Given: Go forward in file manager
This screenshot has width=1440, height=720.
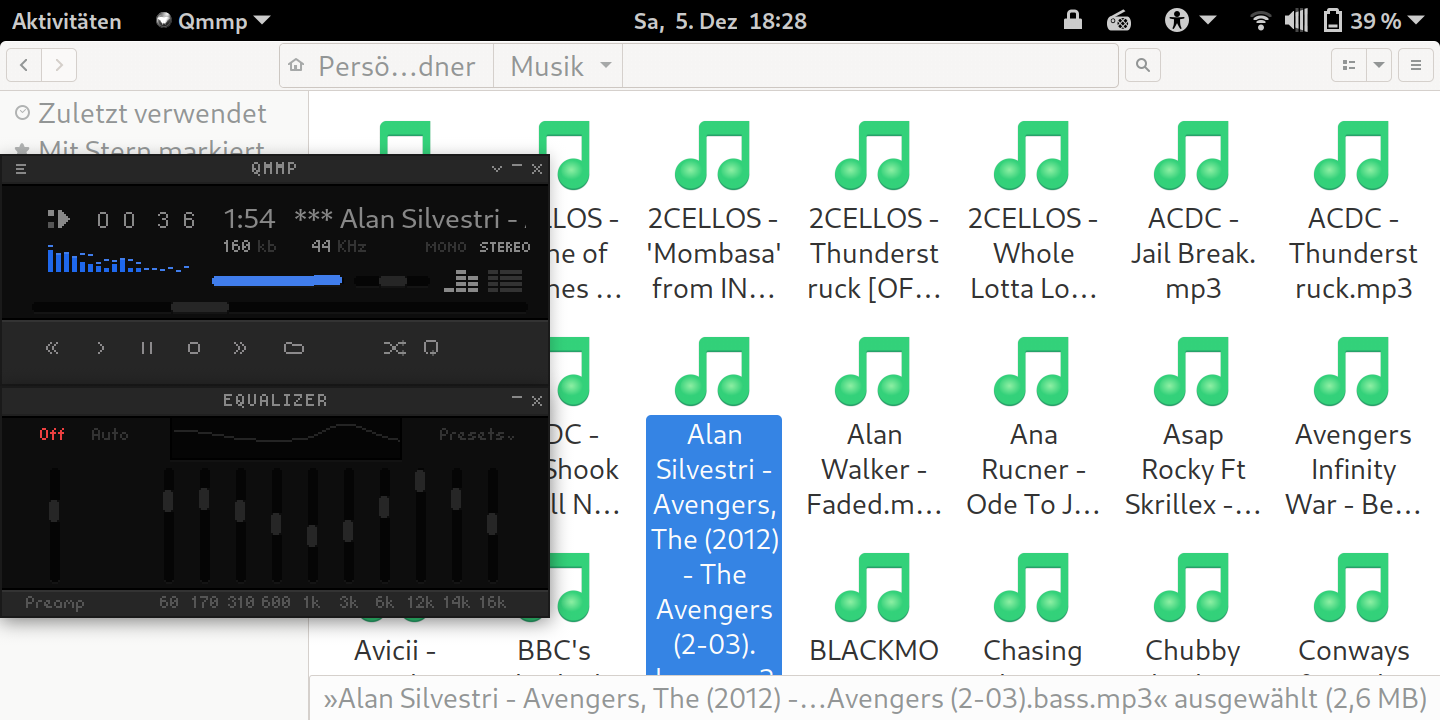Looking at the screenshot, I should coord(59,66).
